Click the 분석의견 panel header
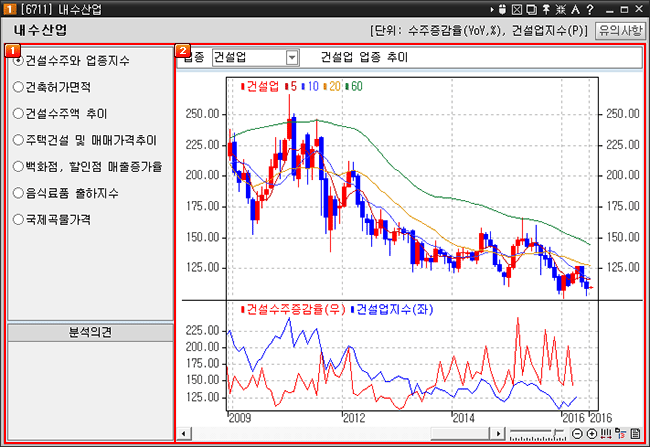This screenshot has width=650, height=447. click(90, 333)
